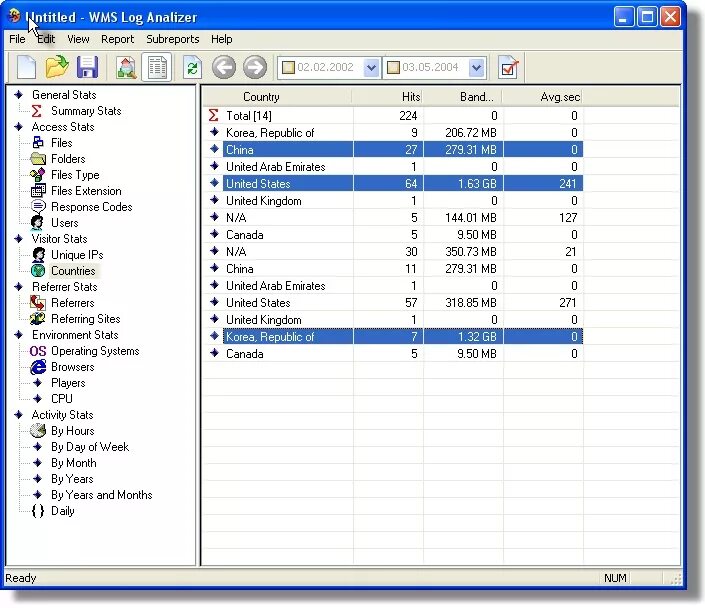Open the File menu
Screen dimensions: 705x608
pyautogui.click(x=17, y=39)
